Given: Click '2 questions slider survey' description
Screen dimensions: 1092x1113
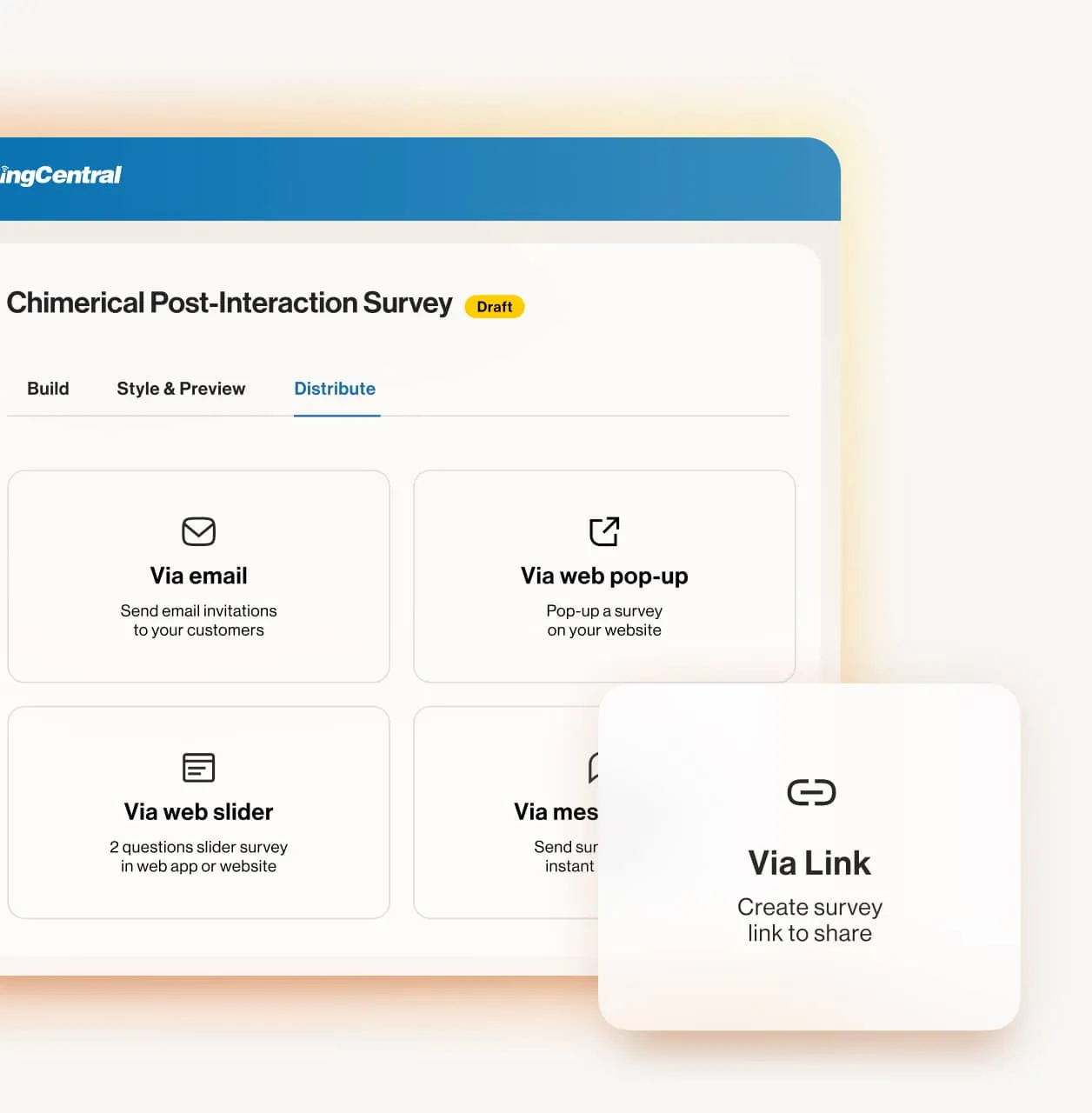Looking at the screenshot, I should click(198, 847).
